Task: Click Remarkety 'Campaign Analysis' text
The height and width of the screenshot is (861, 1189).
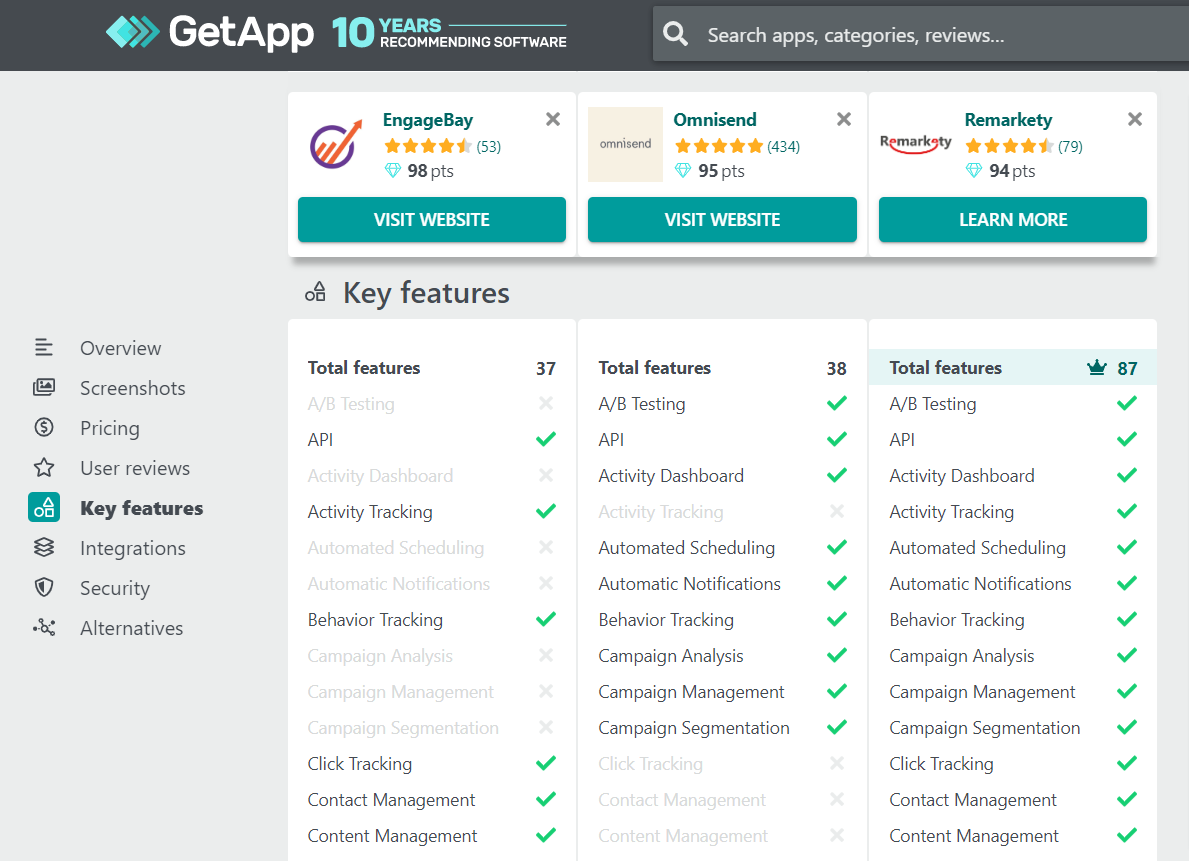Action: pos(962,656)
